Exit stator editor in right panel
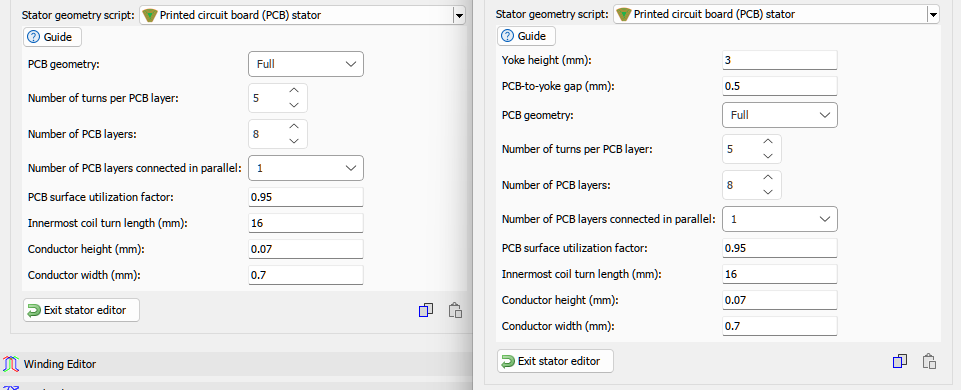The image size is (961, 390). [555, 361]
